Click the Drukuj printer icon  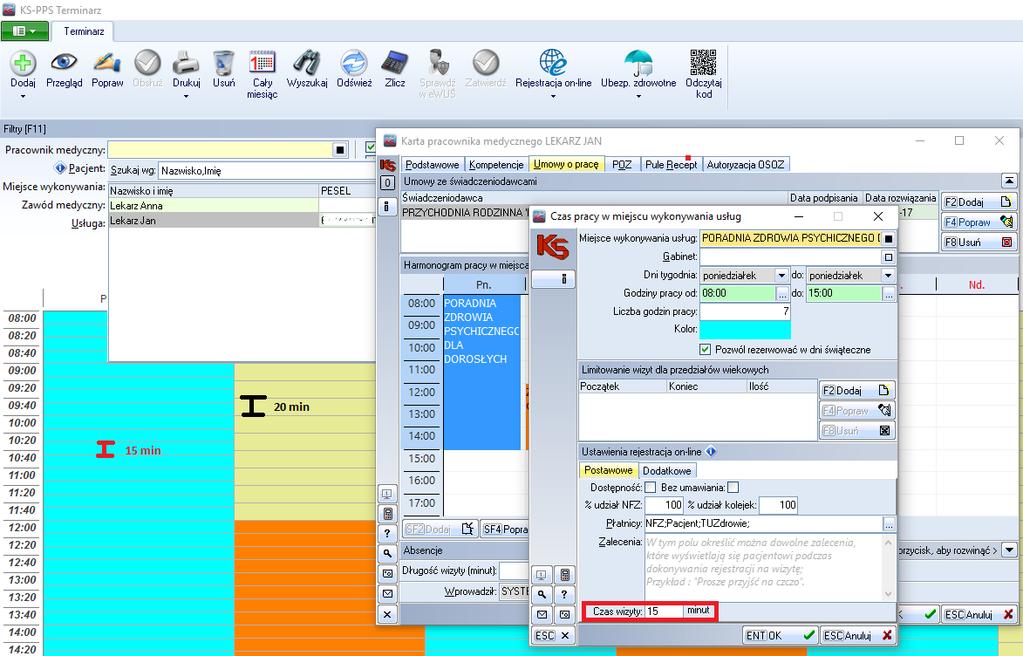186,63
